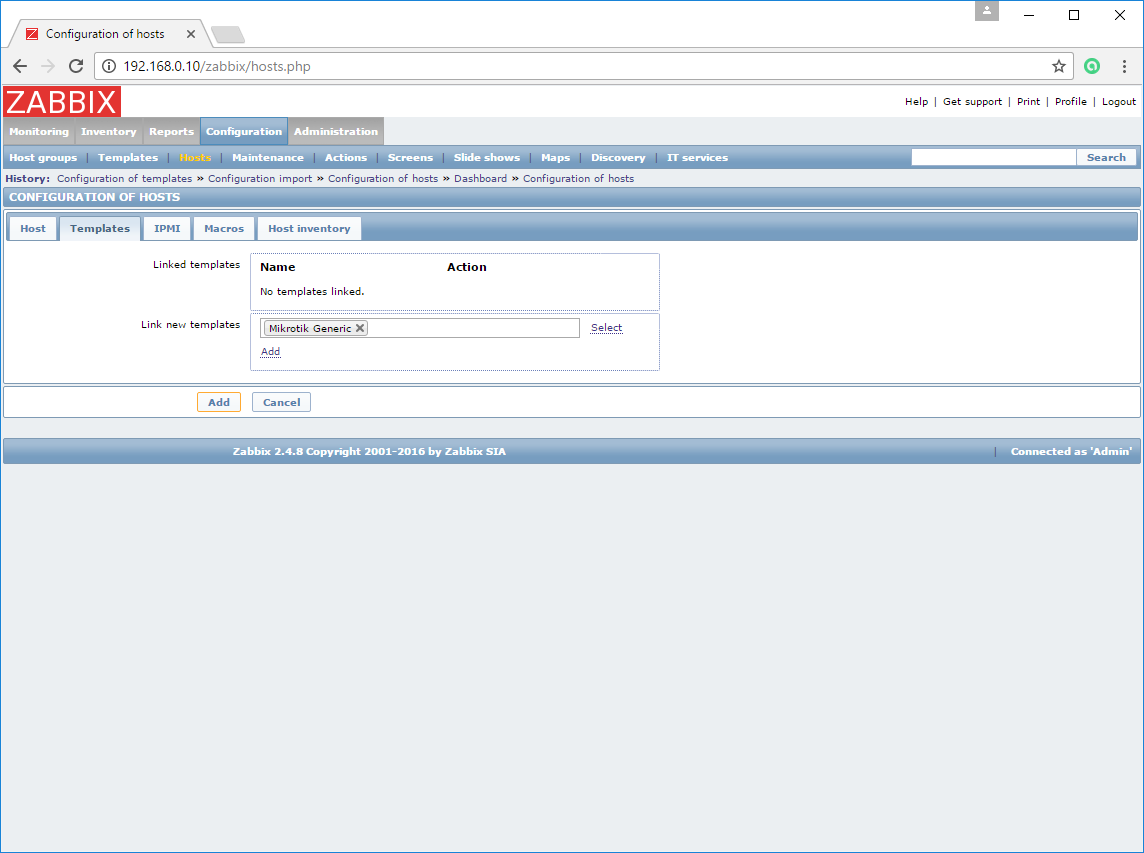
Task: Open Maintenance configuration
Action: pos(268,158)
